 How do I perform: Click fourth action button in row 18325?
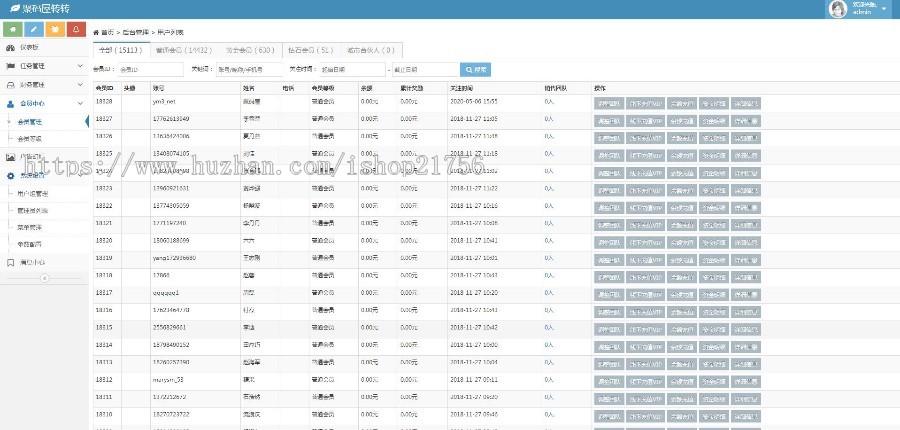(x=713, y=156)
